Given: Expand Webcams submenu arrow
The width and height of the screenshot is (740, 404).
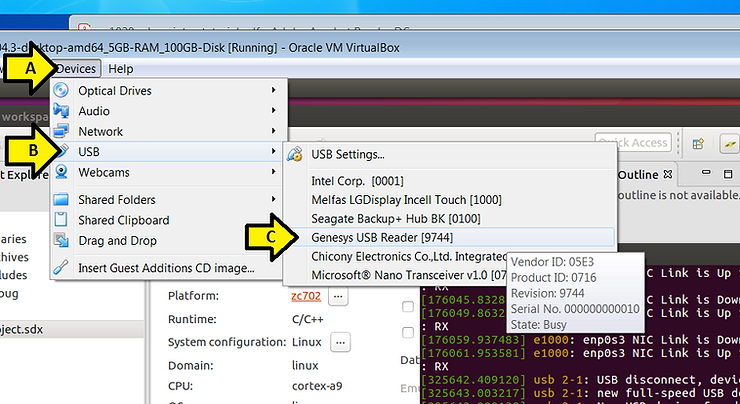Looking at the screenshot, I should coord(274,172).
